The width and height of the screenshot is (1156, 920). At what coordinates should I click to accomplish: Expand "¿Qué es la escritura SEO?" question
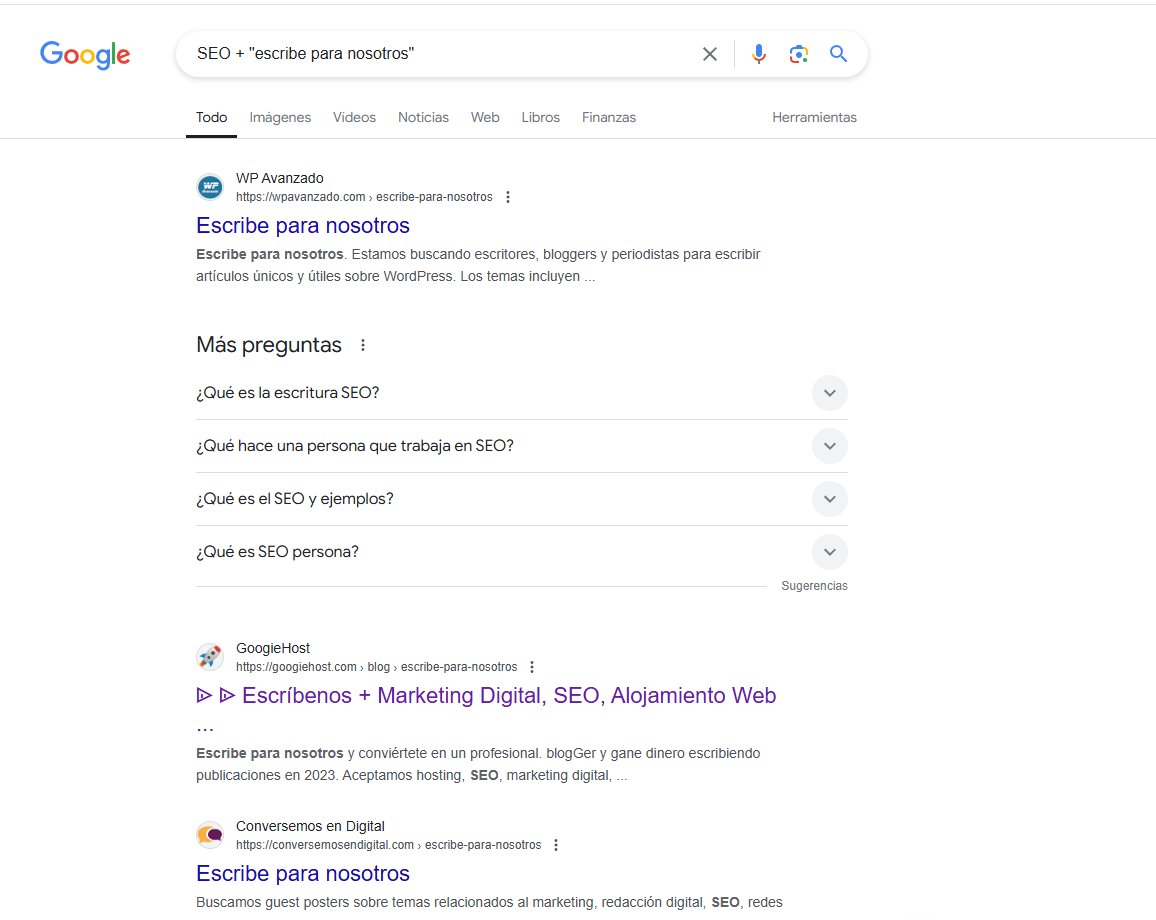[522, 393]
